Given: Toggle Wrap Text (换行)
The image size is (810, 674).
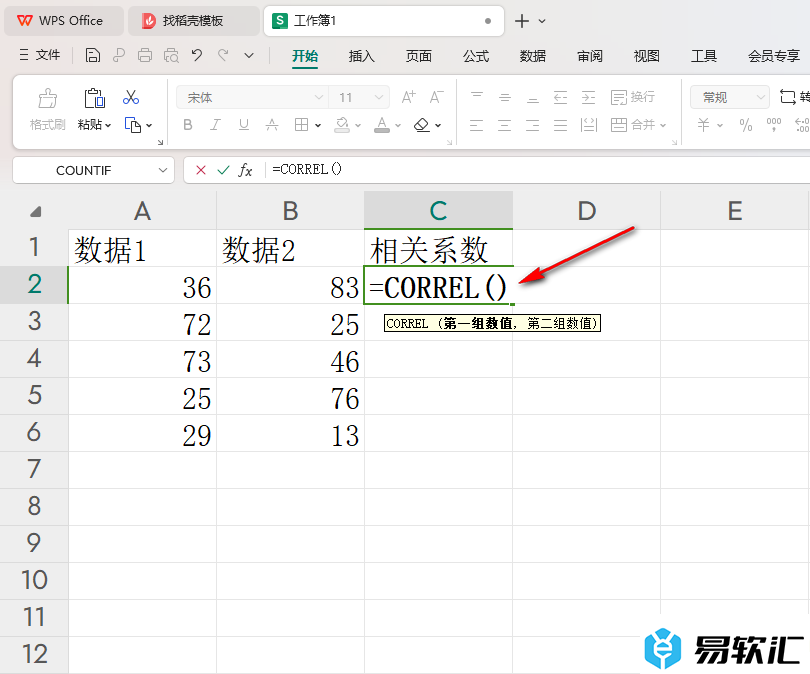Looking at the screenshot, I should click(633, 97).
